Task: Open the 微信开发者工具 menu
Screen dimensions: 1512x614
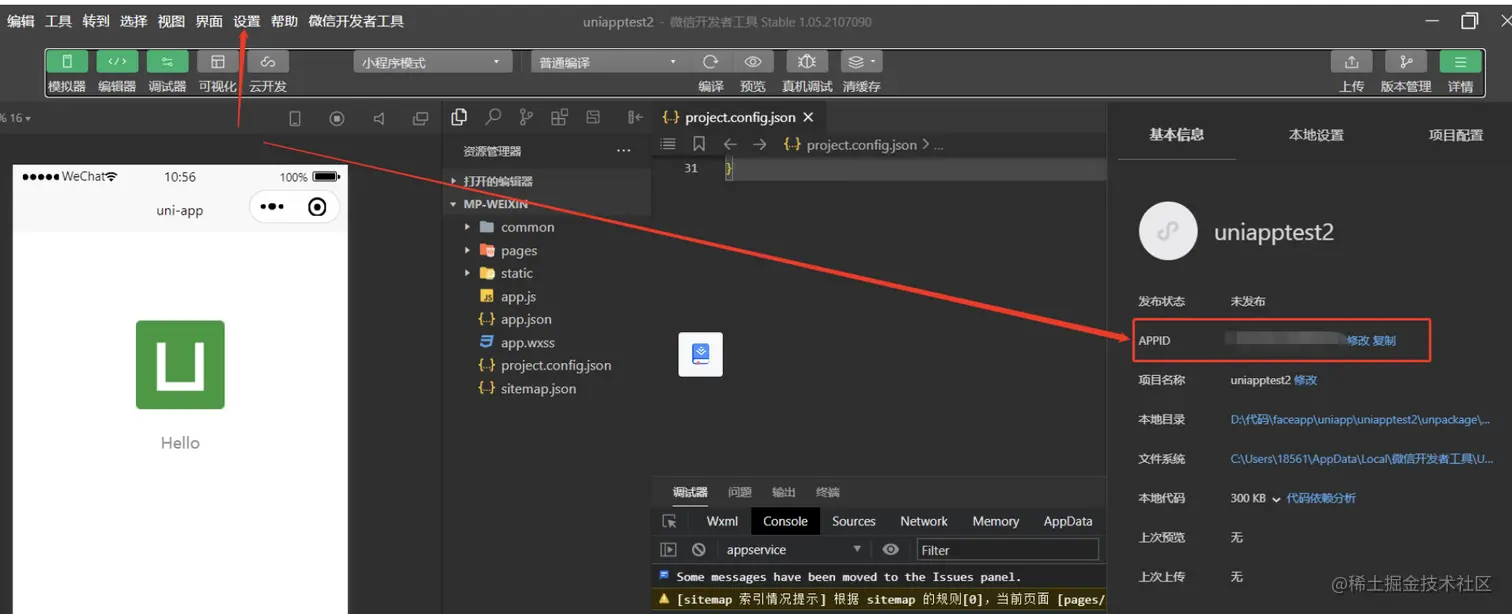Action: pyautogui.click(x=356, y=21)
